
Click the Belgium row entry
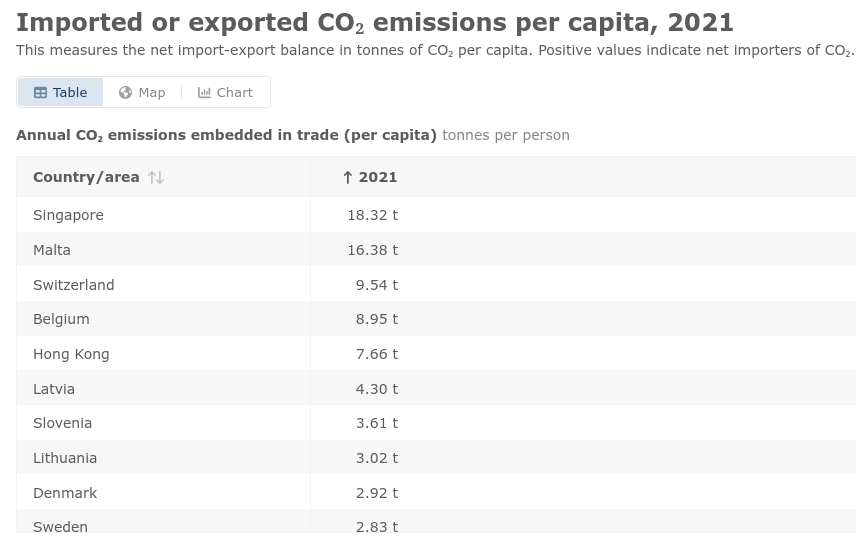point(61,319)
